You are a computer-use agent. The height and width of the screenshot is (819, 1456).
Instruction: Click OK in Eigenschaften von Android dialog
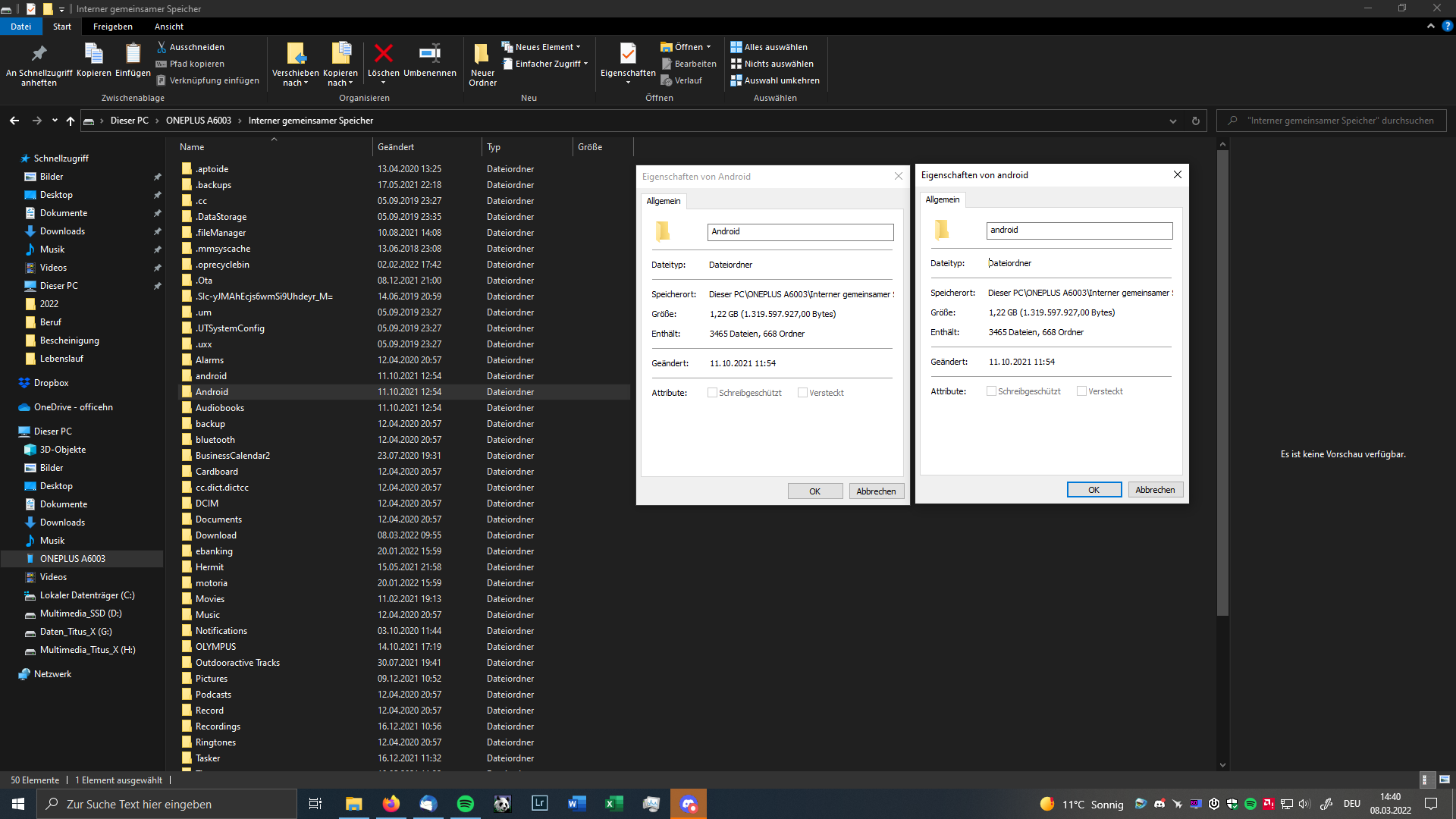click(x=815, y=491)
